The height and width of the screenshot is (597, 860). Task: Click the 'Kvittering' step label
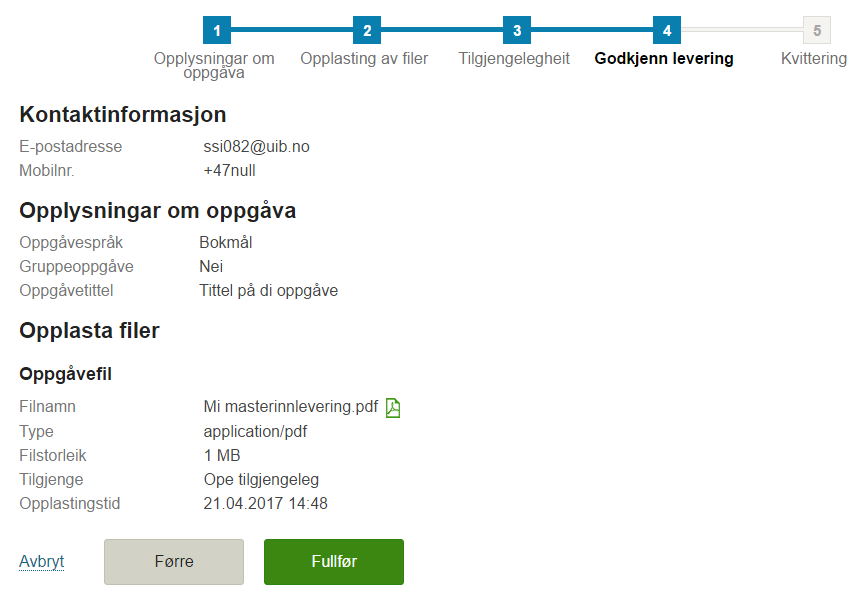tap(814, 58)
